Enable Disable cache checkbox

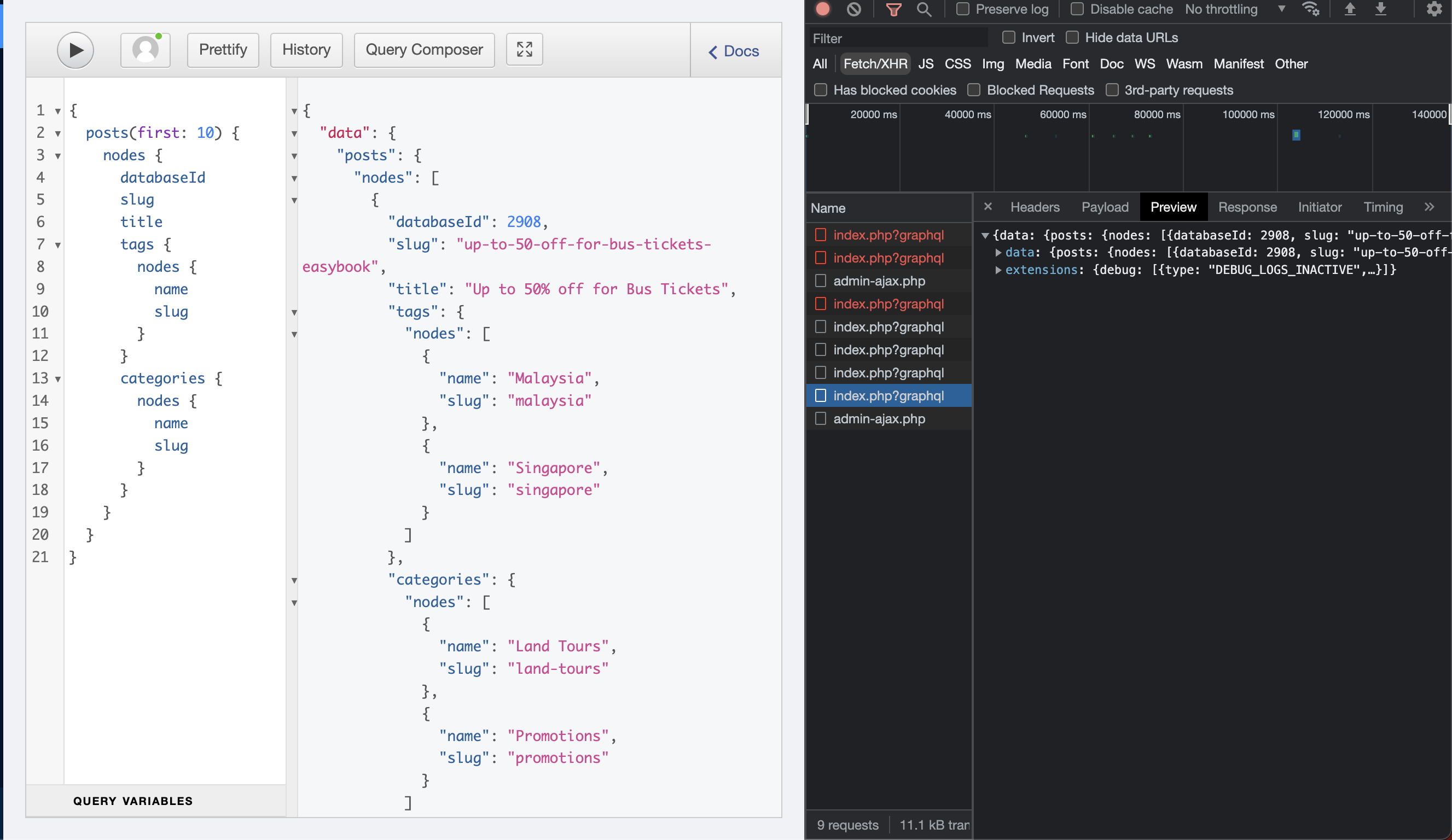1077,9
